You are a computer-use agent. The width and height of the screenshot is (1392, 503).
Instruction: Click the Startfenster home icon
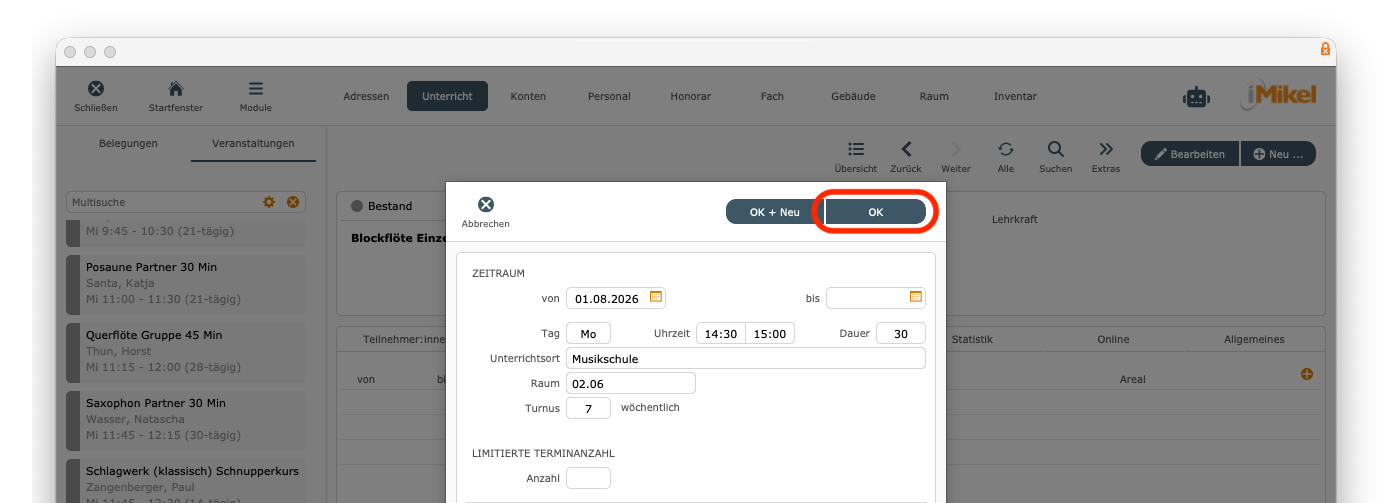pyautogui.click(x=175, y=90)
